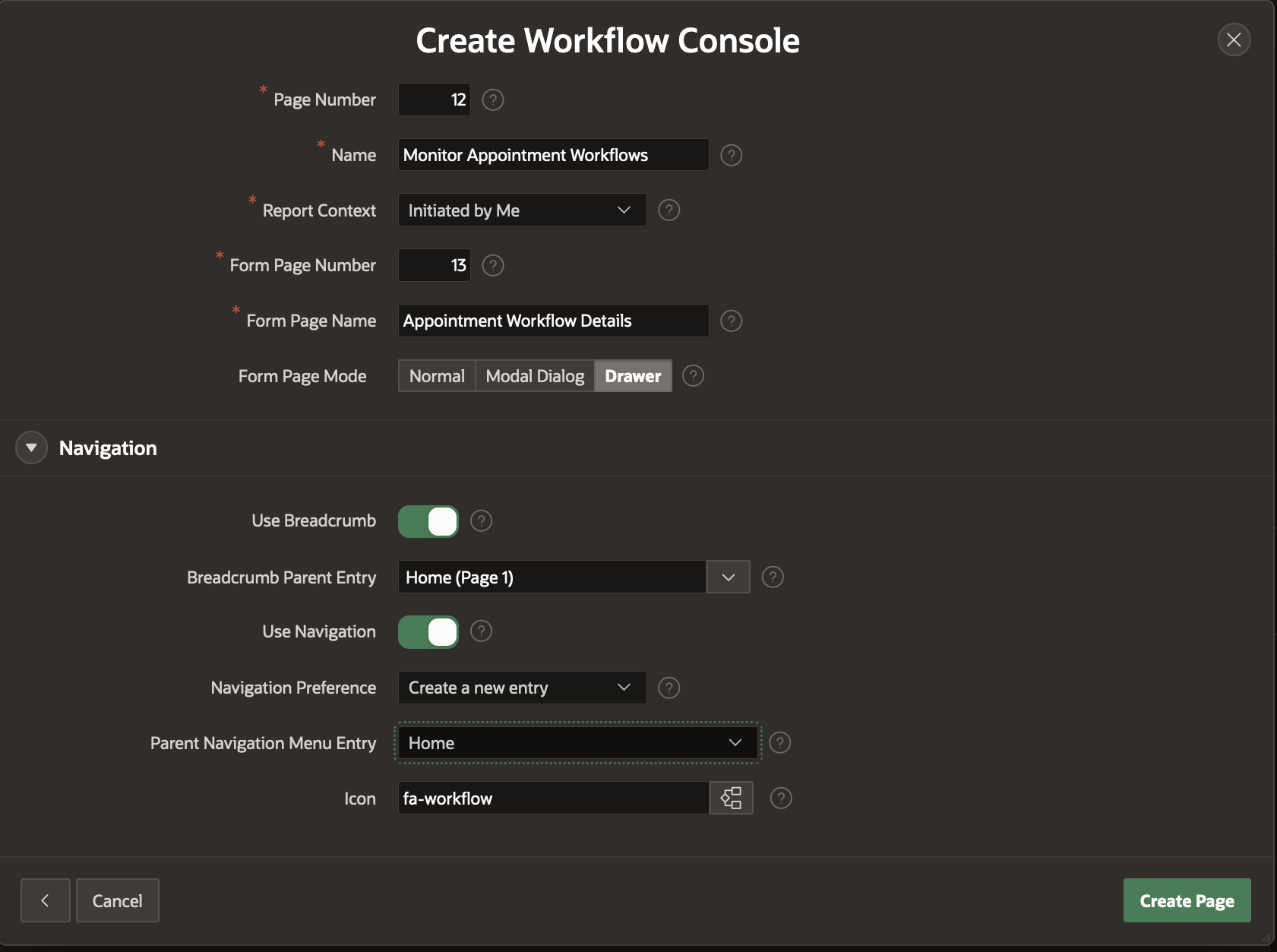This screenshot has width=1277, height=952.
Task: Click the Create Page button
Action: pyautogui.click(x=1187, y=900)
